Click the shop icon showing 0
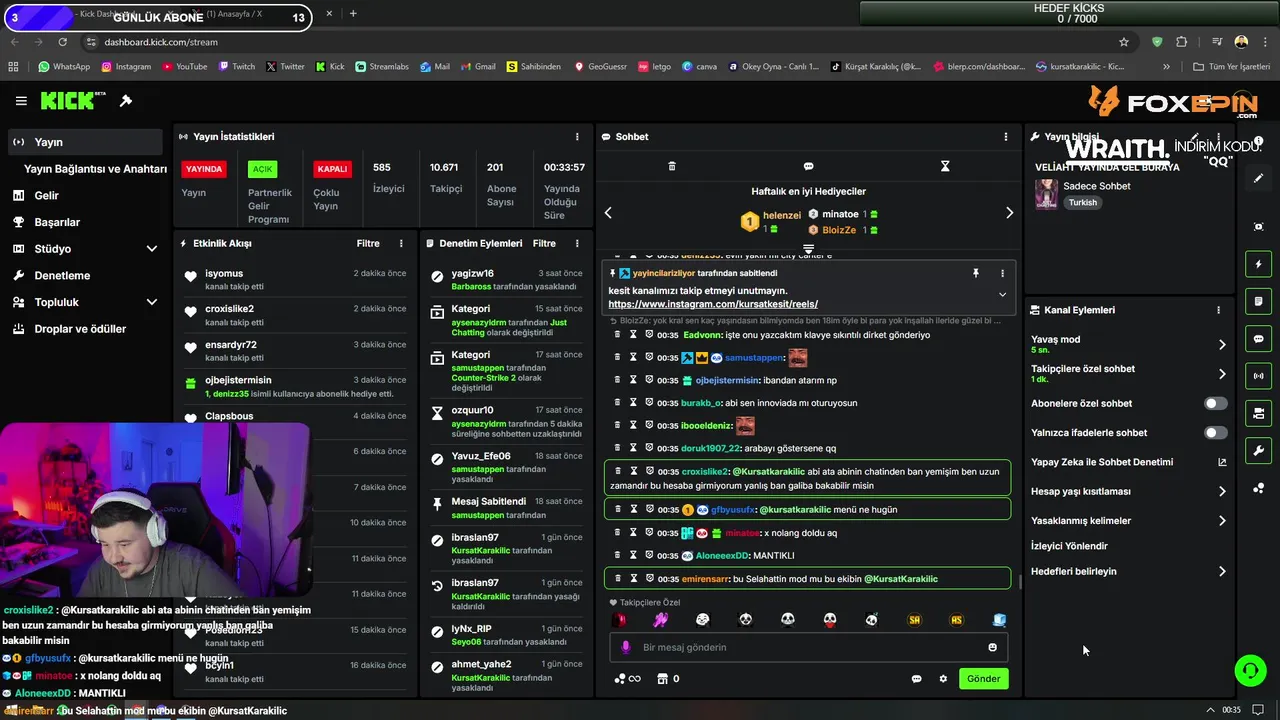The image size is (1280, 720). (x=668, y=679)
